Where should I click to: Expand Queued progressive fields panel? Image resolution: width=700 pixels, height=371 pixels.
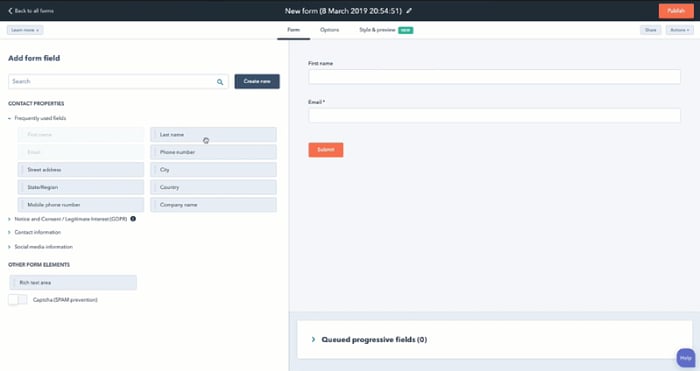click(x=369, y=339)
